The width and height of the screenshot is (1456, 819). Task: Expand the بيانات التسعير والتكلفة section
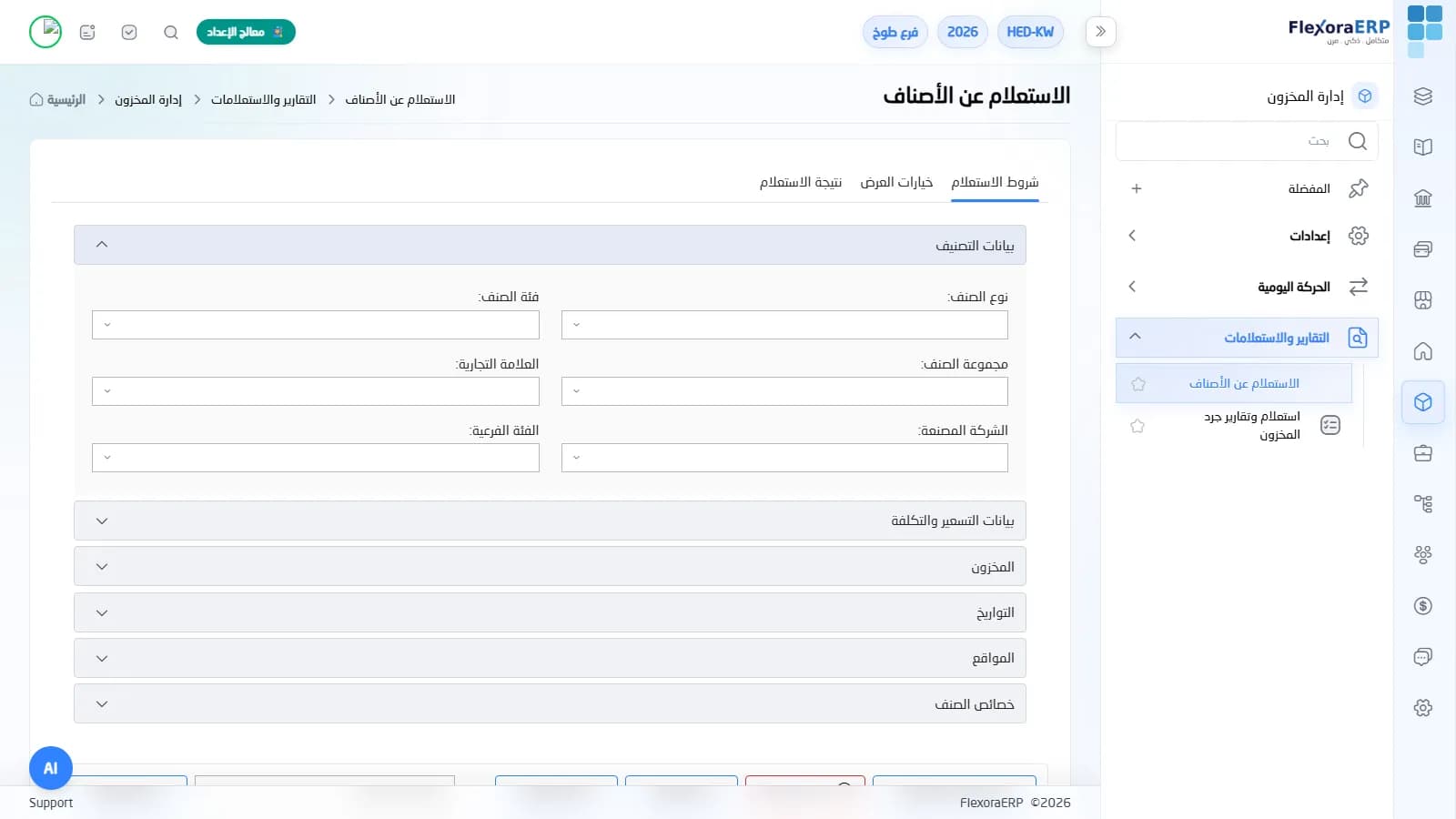550,521
